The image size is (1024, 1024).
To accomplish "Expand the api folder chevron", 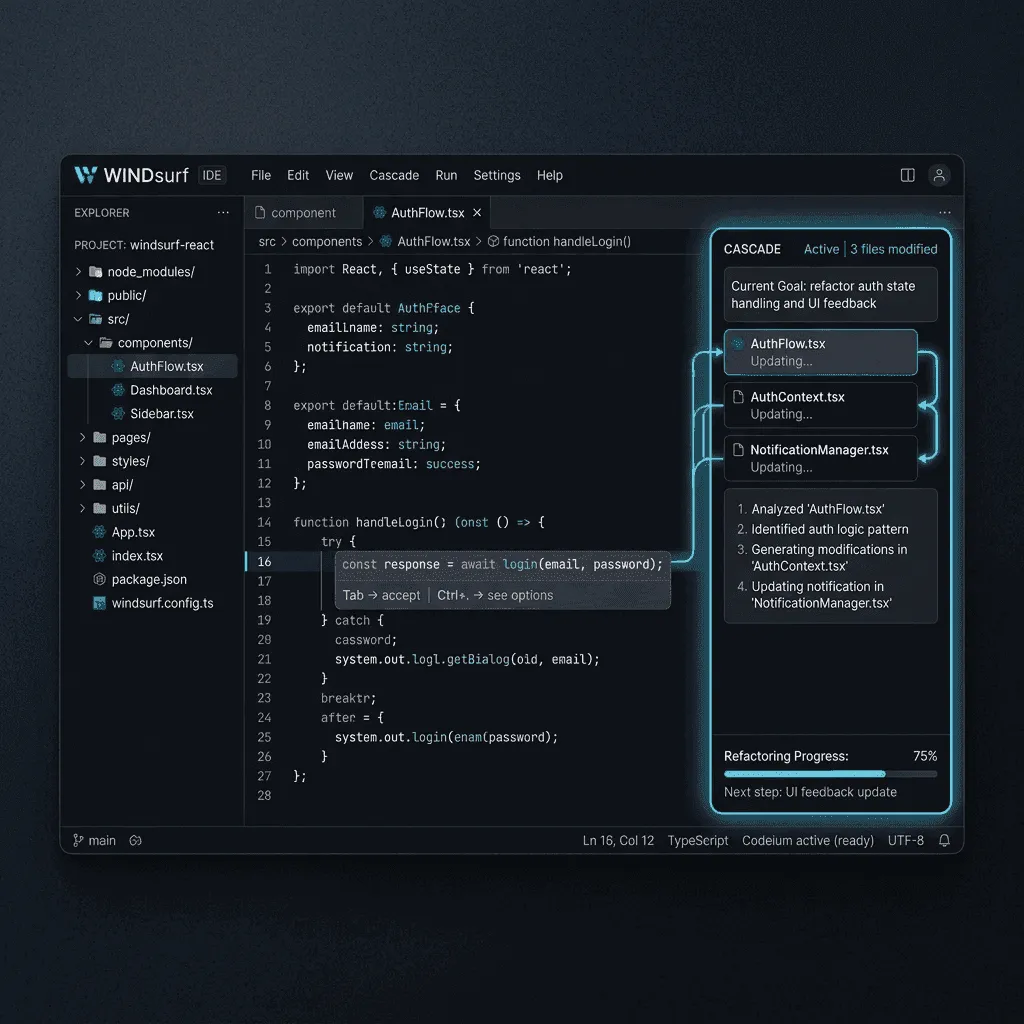I will point(82,485).
